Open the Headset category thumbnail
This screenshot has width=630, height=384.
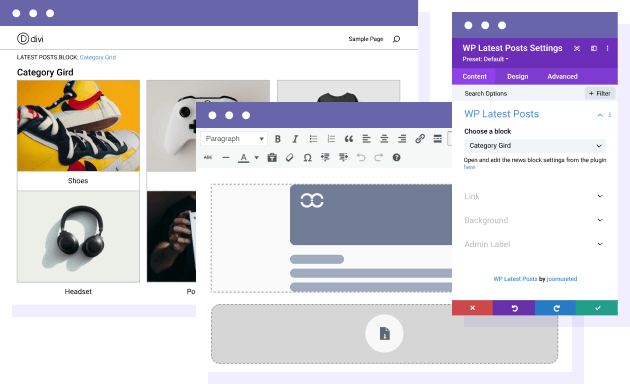tap(78, 237)
